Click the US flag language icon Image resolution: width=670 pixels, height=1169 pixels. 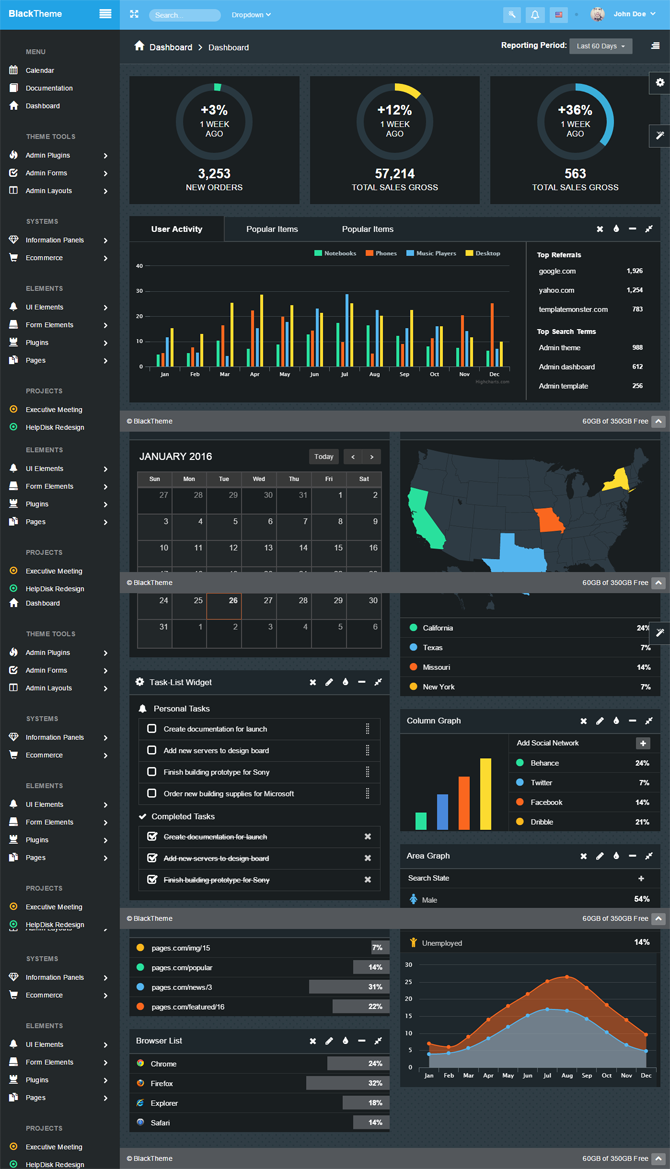coord(558,14)
